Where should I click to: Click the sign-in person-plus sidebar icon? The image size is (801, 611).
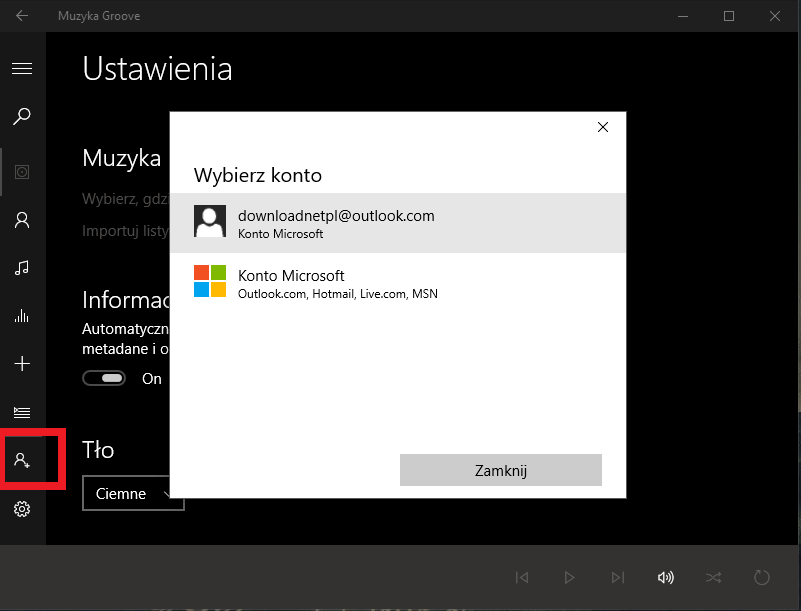coord(22,460)
